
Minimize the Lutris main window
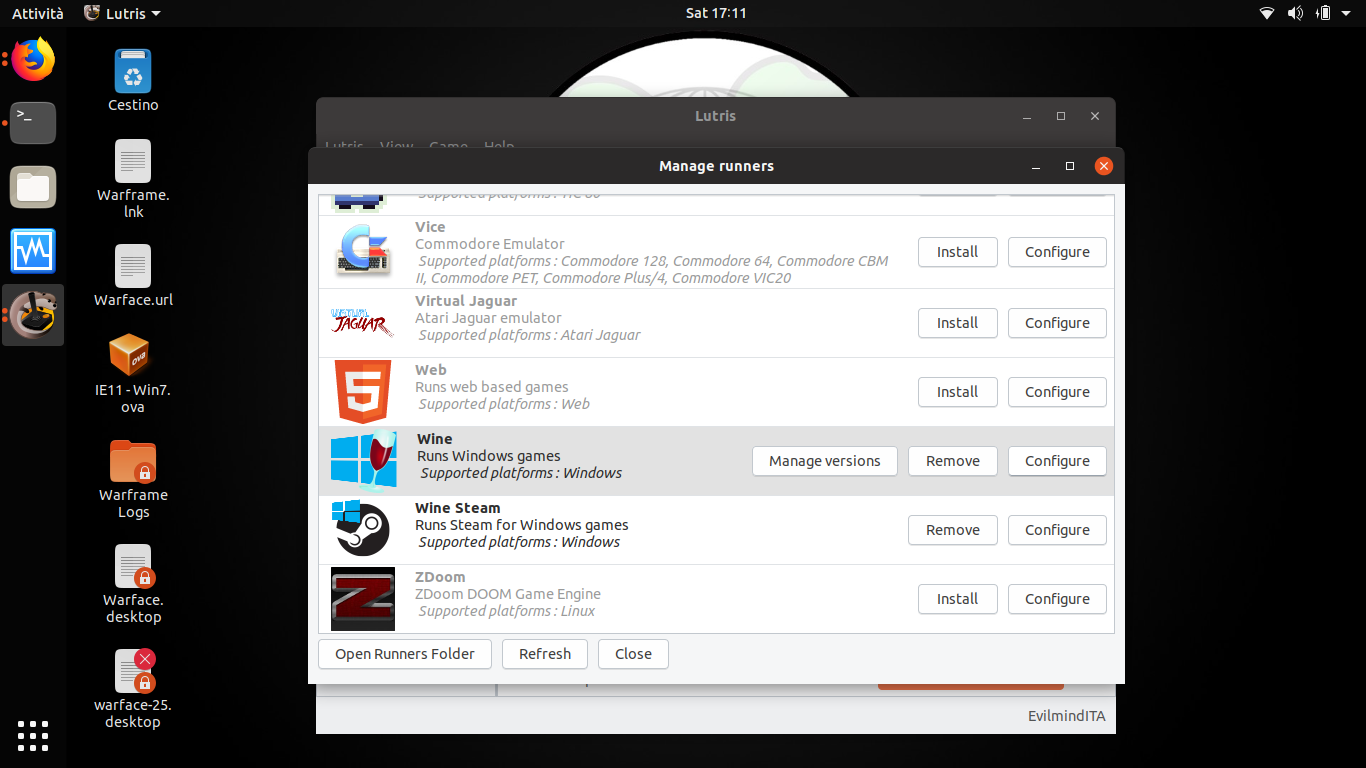(x=1027, y=116)
